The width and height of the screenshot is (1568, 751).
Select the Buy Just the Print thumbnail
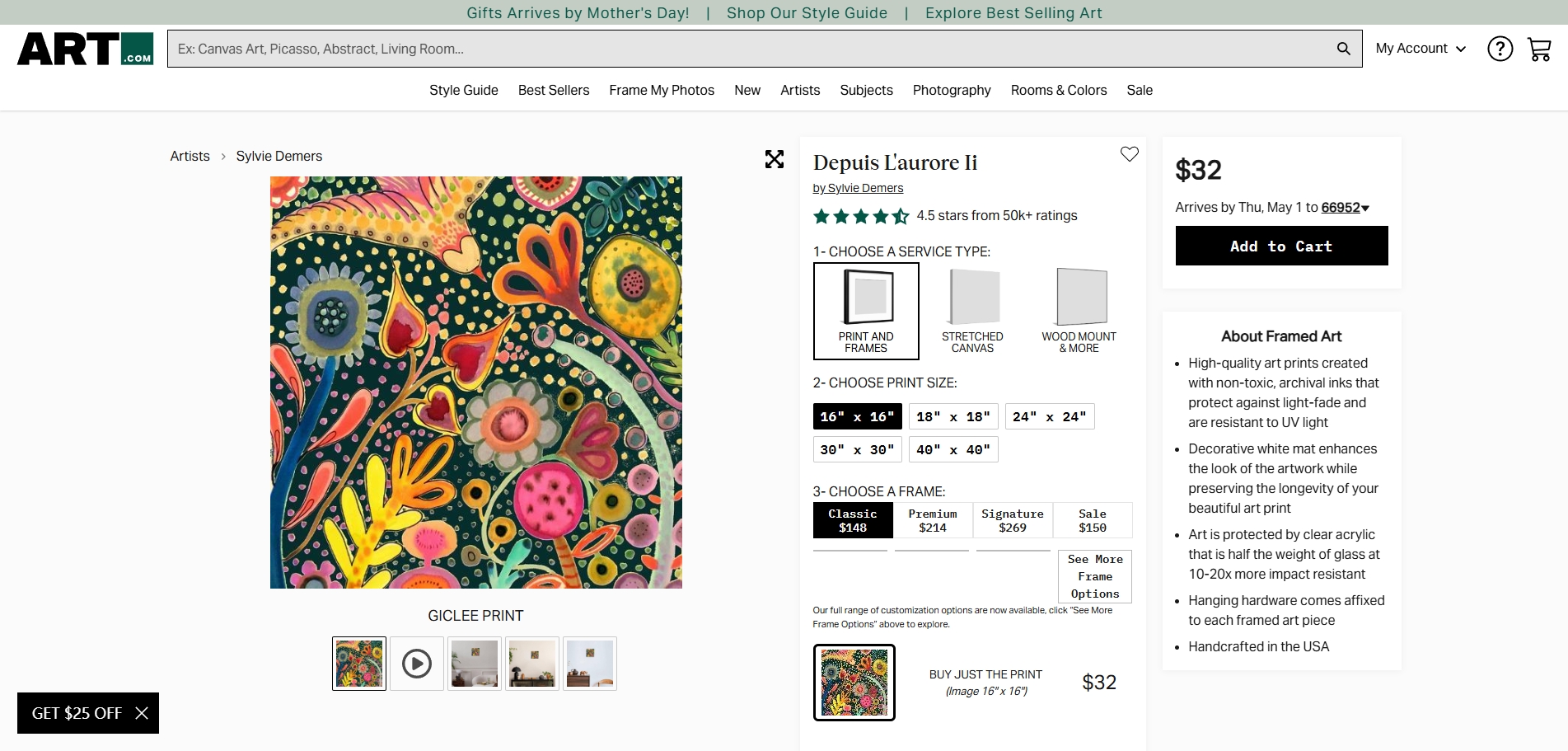854,683
